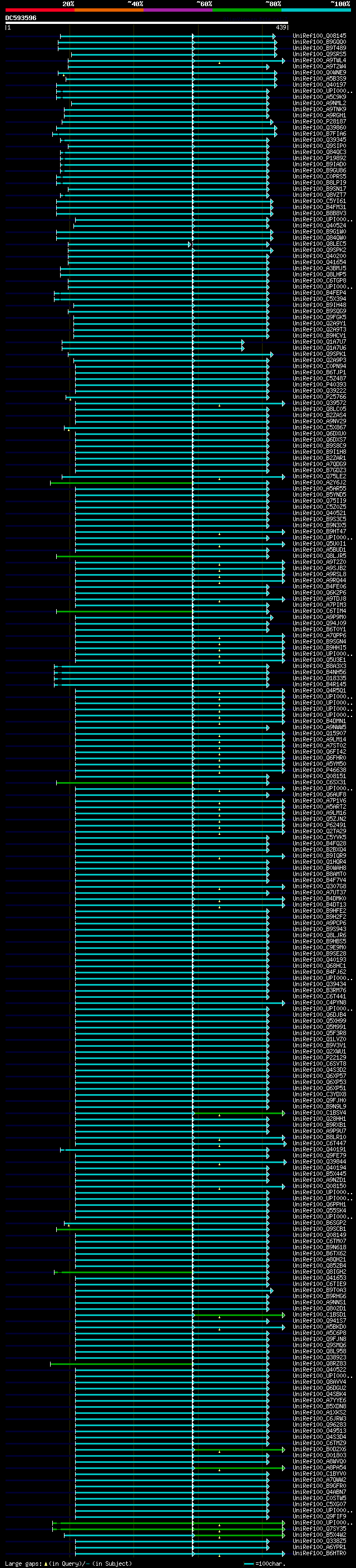
Task: Select hit UniRef100_Q41654
Action: point(319,263)
